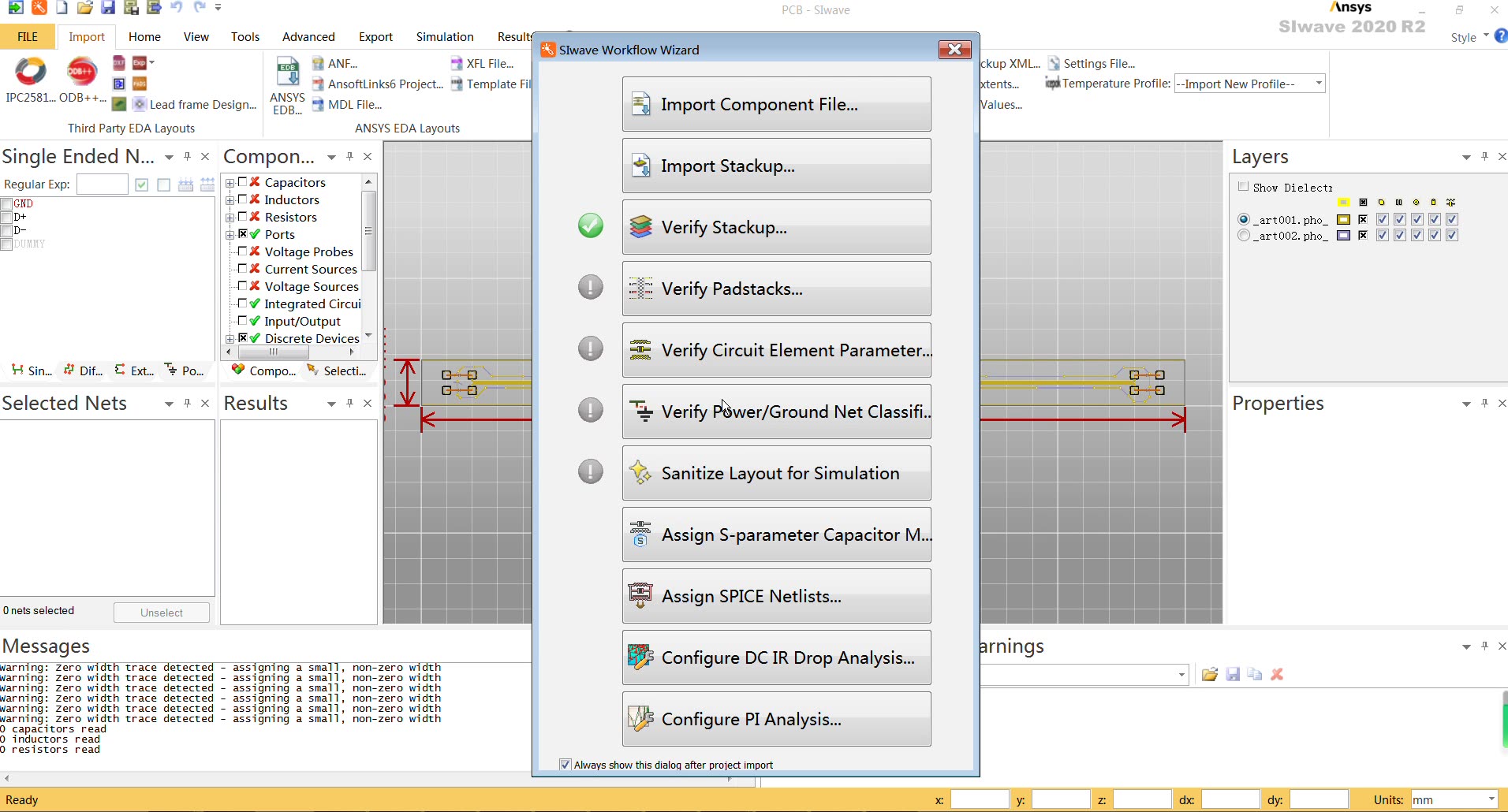Screen dimensions: 1508x812
Task: Click the Lead frame Design import icon
Action: click(140, 104)
